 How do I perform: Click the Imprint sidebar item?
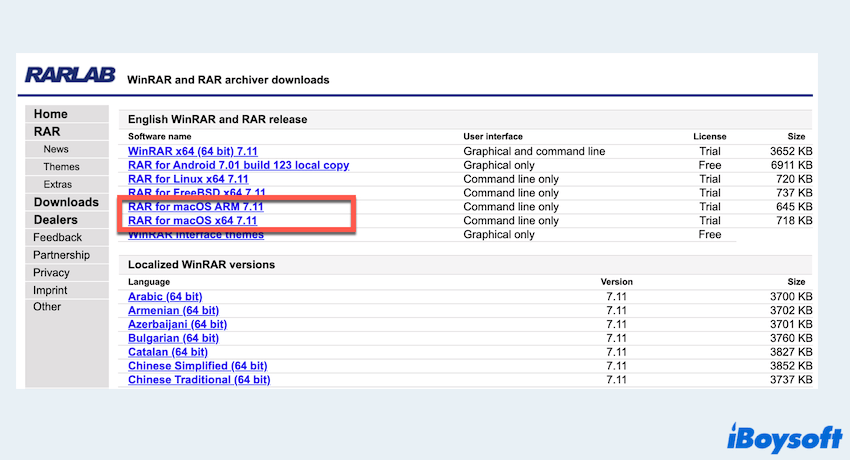[x=52, y=290]
